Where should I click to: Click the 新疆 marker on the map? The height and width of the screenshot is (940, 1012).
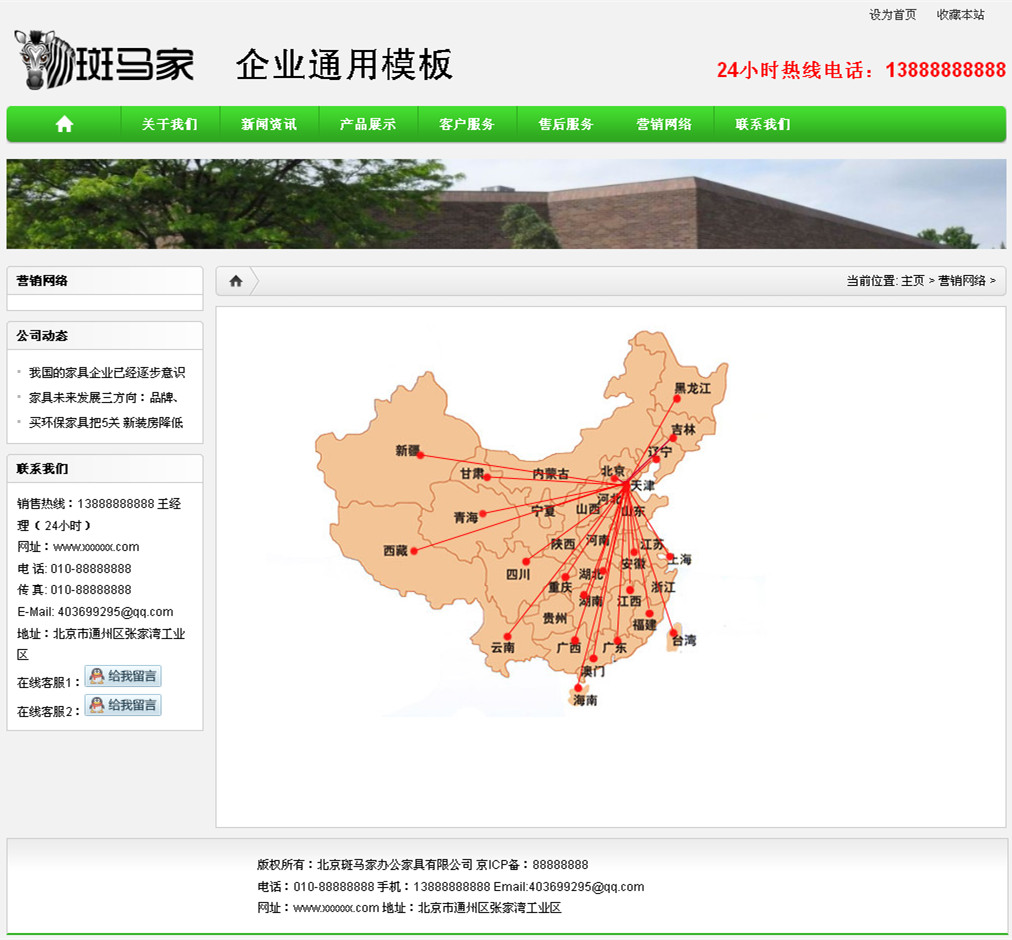(x=420, y=455)
